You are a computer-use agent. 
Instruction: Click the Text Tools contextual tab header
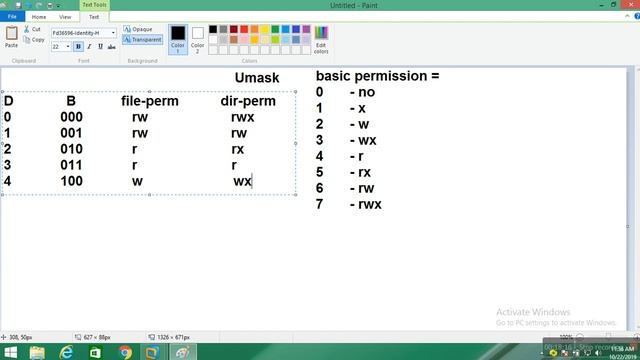tap(94, 5)
